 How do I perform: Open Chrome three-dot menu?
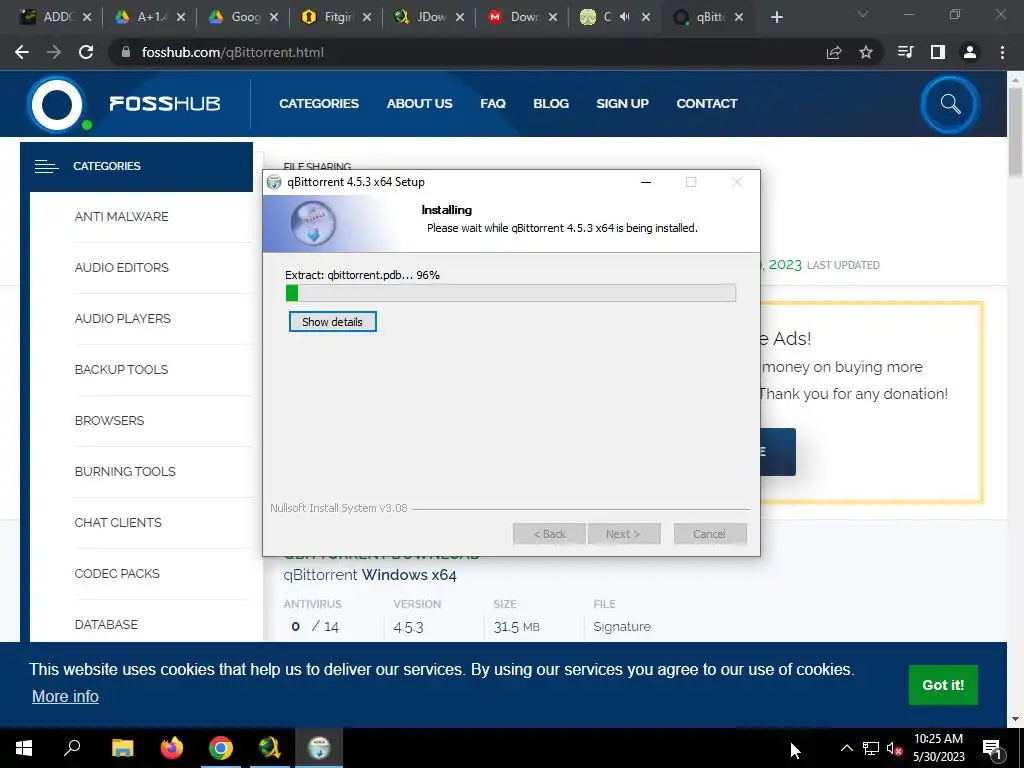click(1002, 52)
